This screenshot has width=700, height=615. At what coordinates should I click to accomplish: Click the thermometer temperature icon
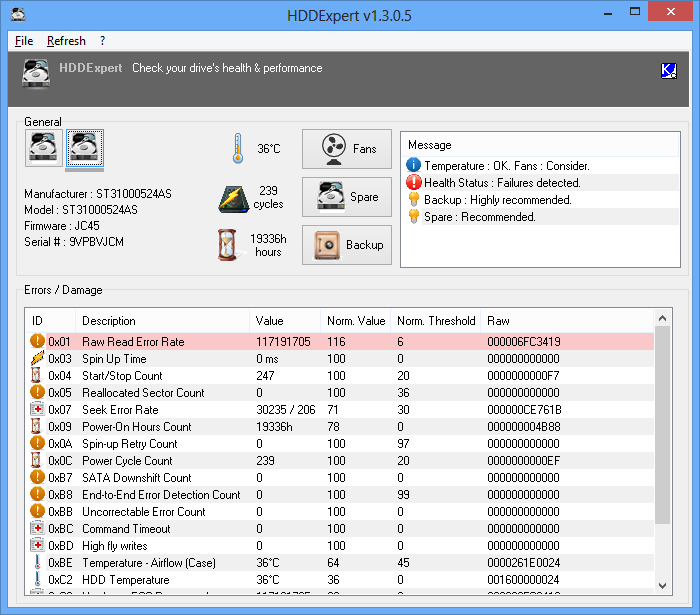(238, 148)
